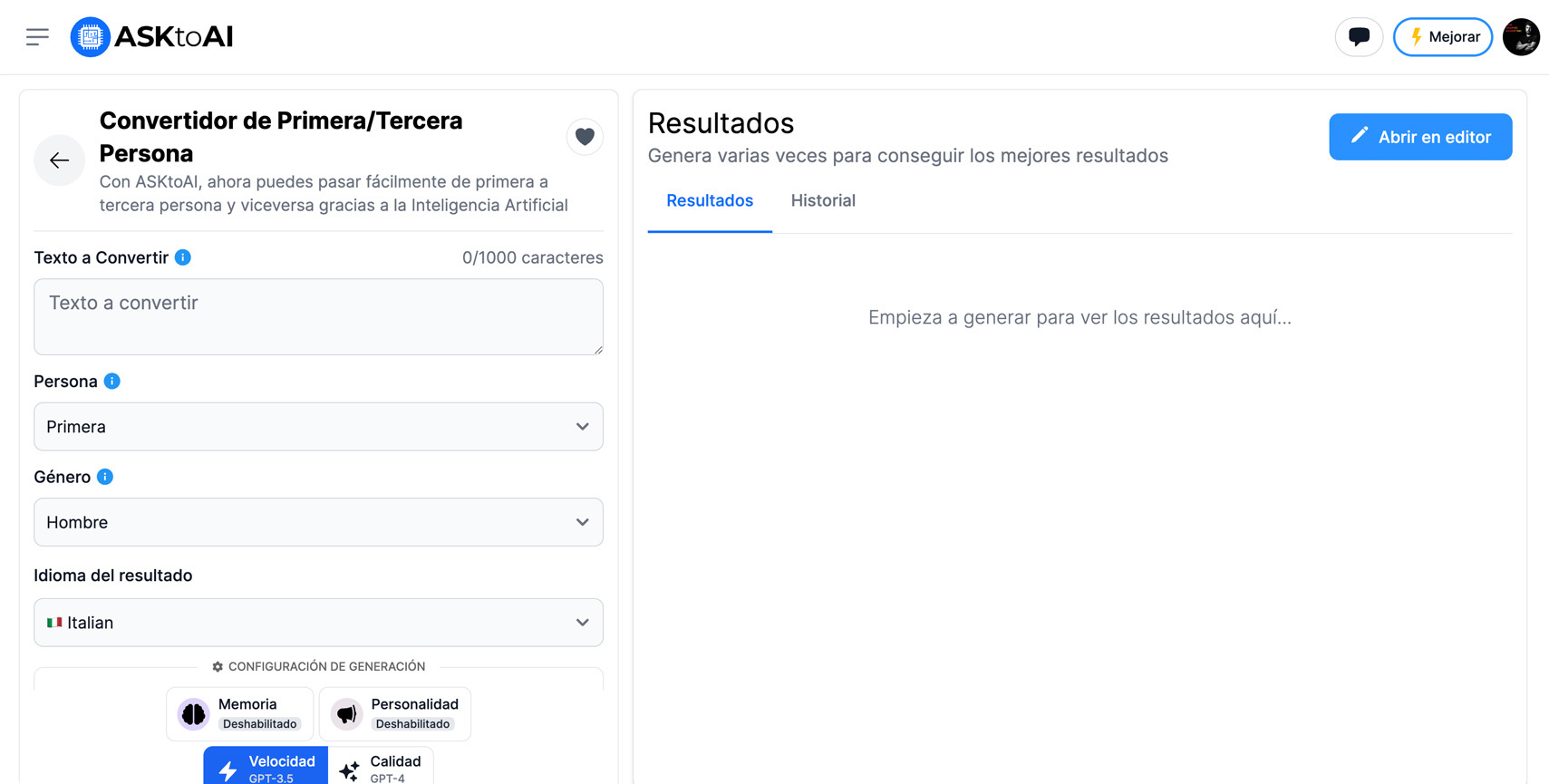Open the chat bubble icon
Image resolution: width=1549 pixels, height=784 pixels.
(x=1359, y=37)
